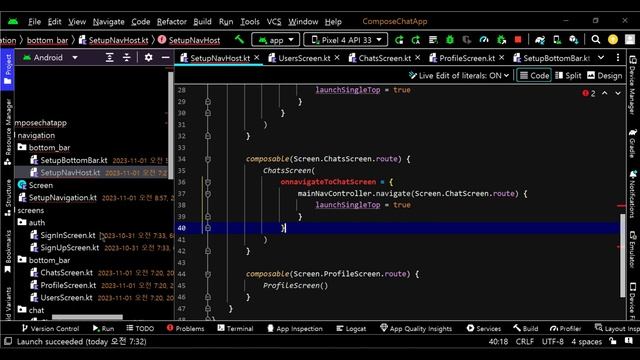Click editor vertical scrollbar thumb

622,255
